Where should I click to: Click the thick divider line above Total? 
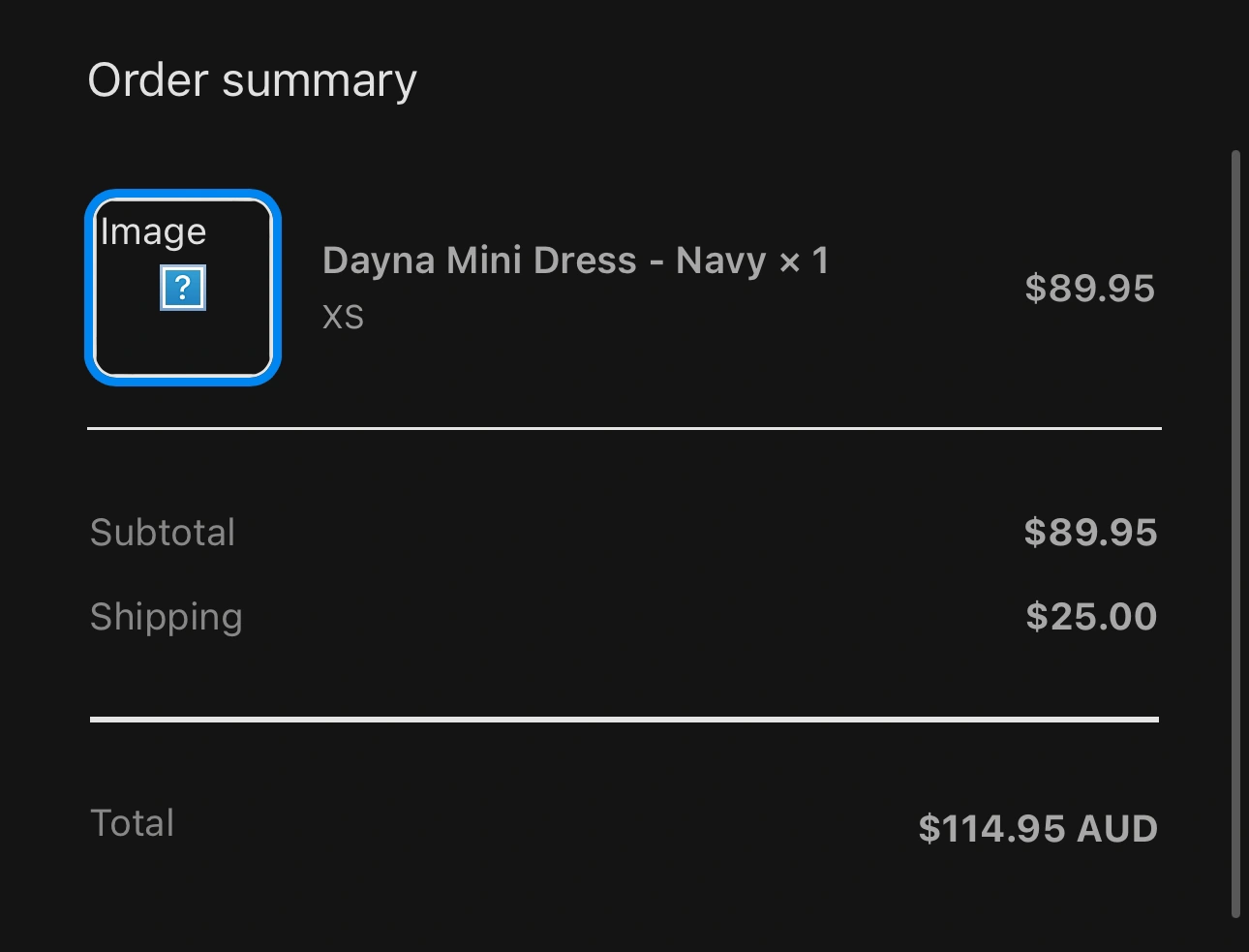[x=624, y=720]
